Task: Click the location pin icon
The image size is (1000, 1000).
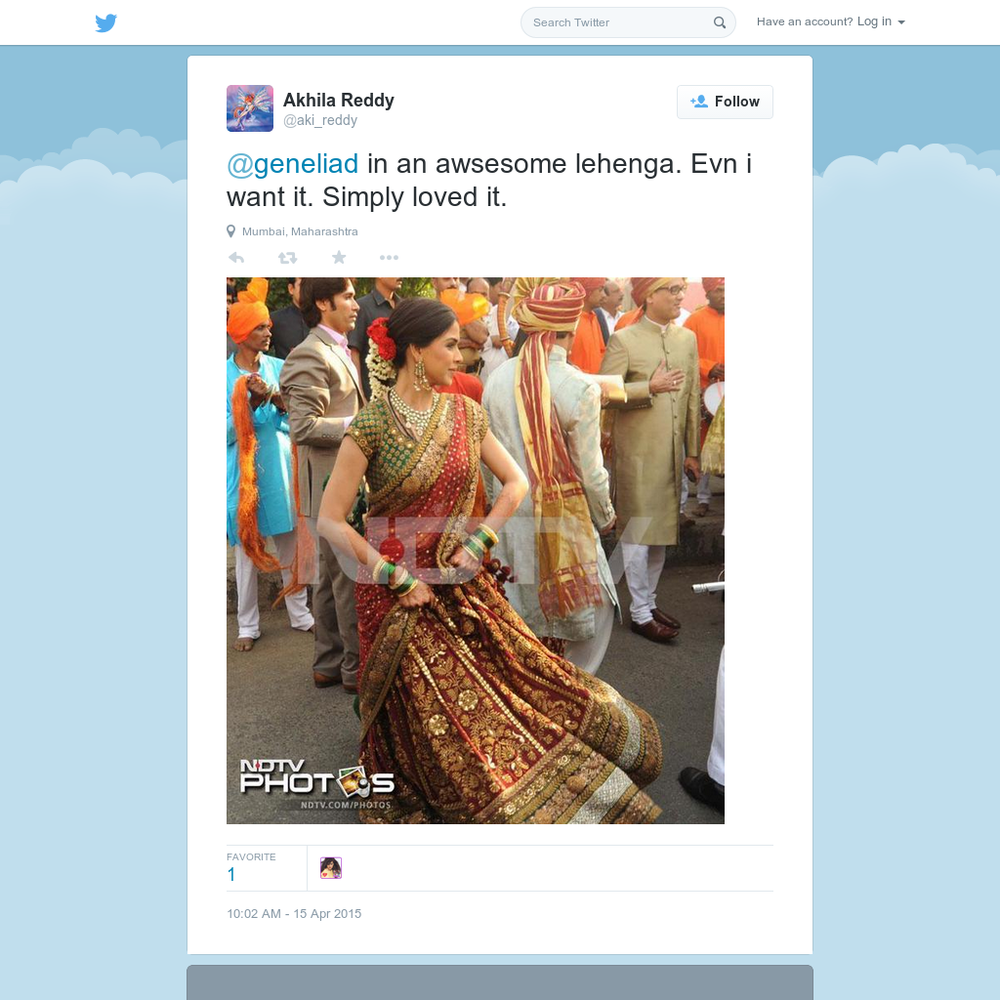Action: [231, 232]
